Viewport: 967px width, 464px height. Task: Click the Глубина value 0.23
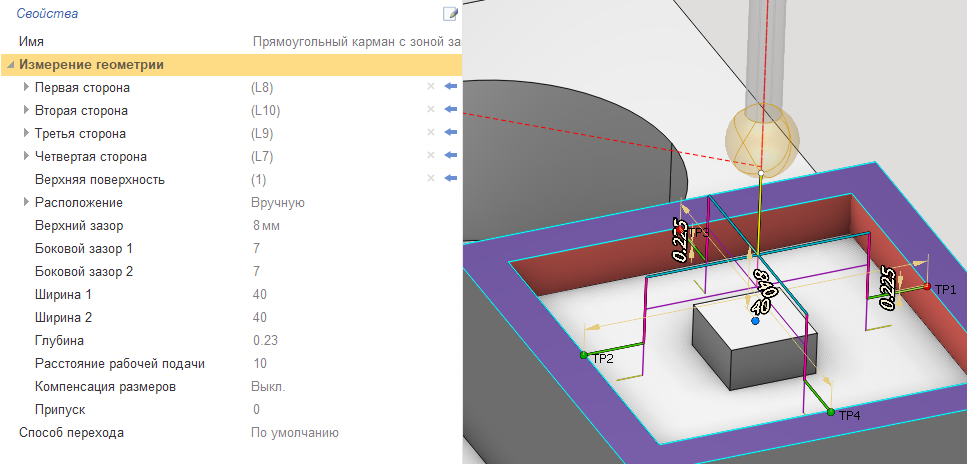[265, 341]
